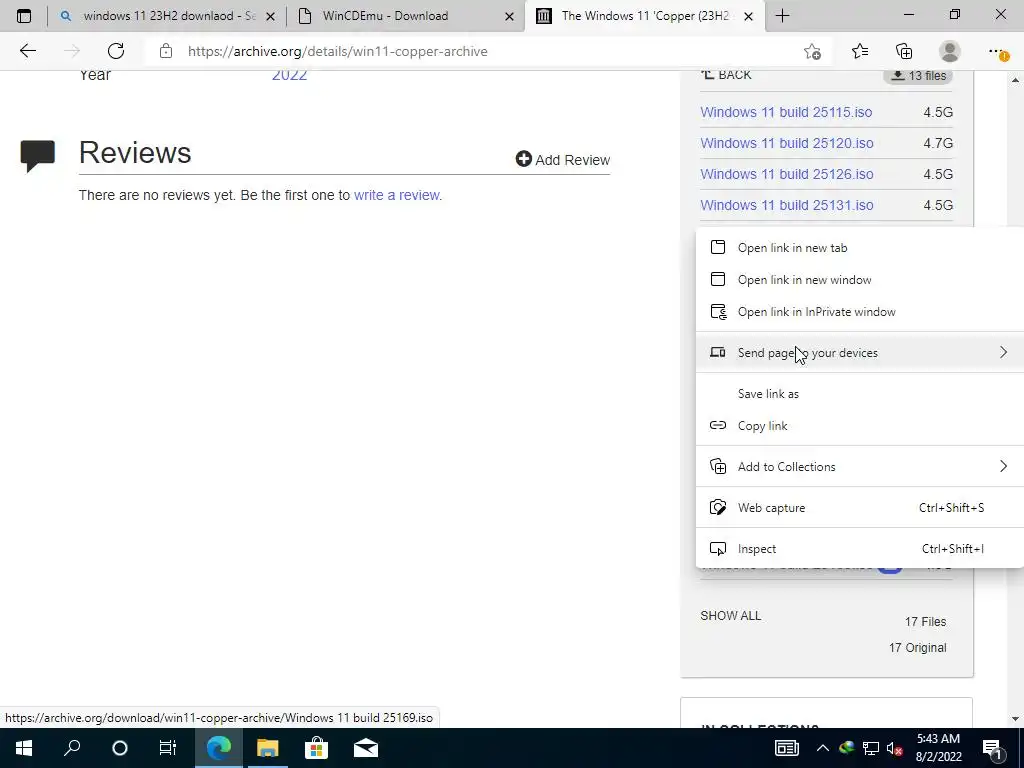Image resolution: width=1024 pixels, height=768 pixels.
Task: Open Windows 11 build 25115.iso link
Action: pos(786,112)
